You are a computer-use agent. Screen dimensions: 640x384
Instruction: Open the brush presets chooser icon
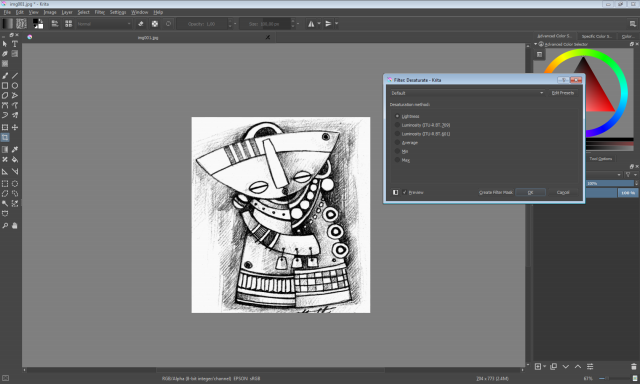68,24
